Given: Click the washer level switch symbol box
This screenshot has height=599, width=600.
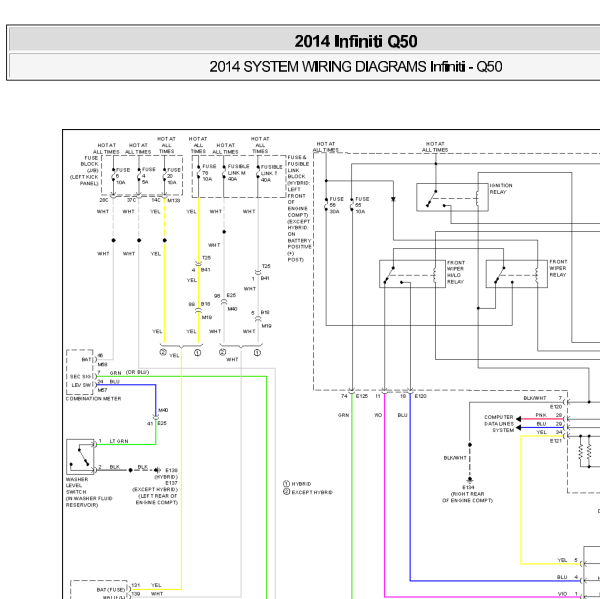Looking at the screenshot, I should [80, 457].
